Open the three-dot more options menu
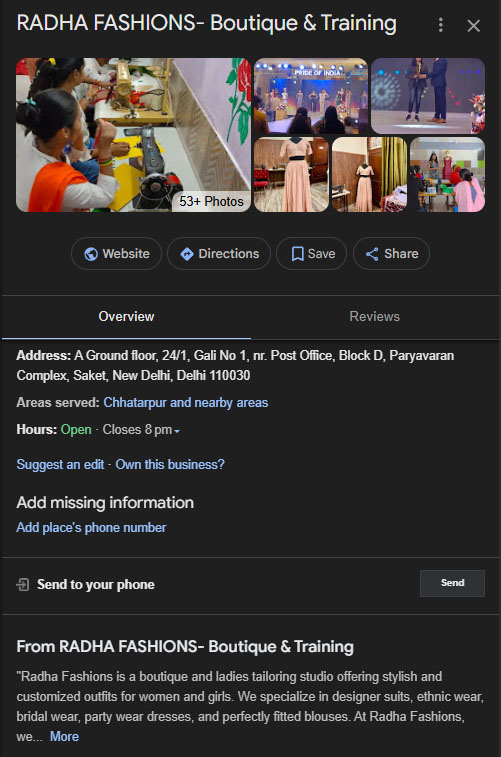This screenshot has height=757, width=501. point(440,25)
